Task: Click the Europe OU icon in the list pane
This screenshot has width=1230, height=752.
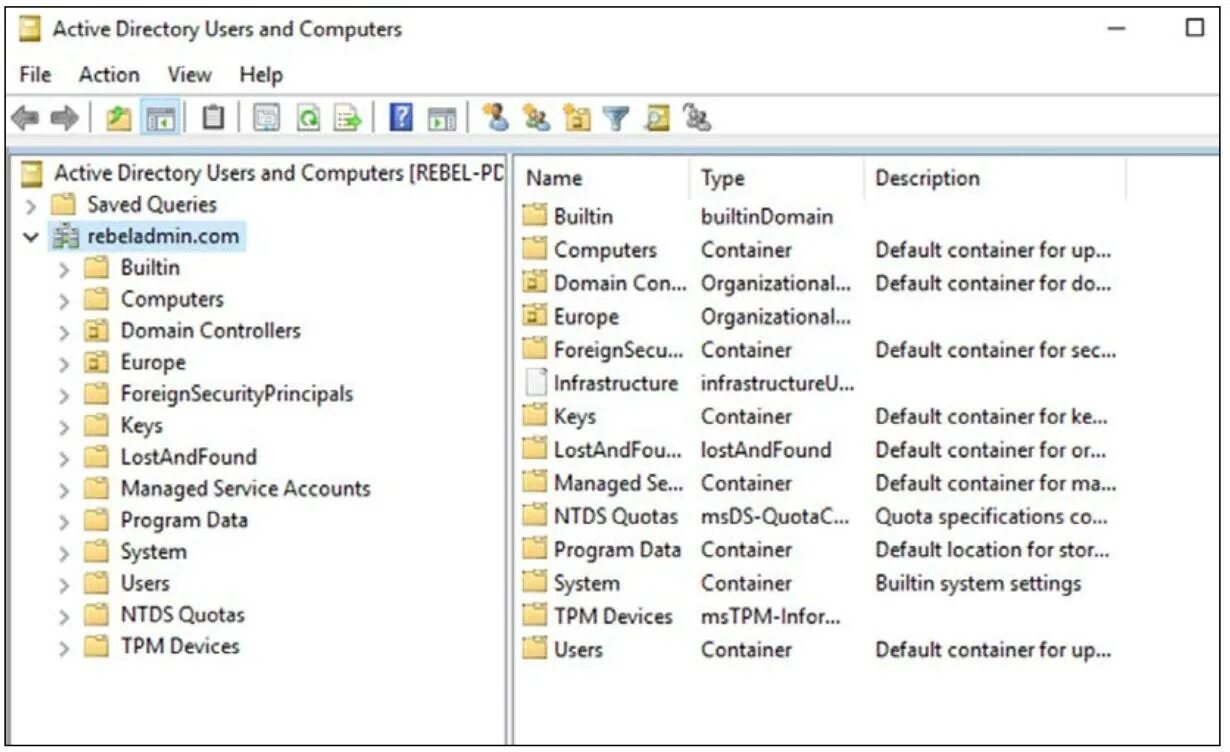Action: (536, 317)
